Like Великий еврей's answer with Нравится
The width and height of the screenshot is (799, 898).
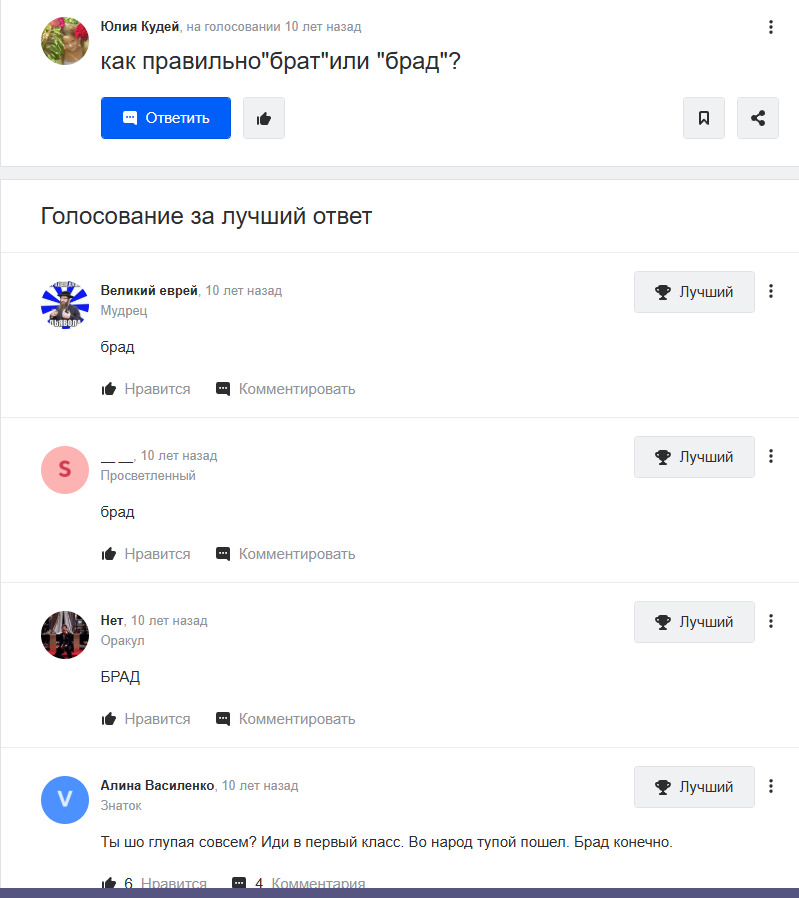pyautogui.click(x=145, y=389)
